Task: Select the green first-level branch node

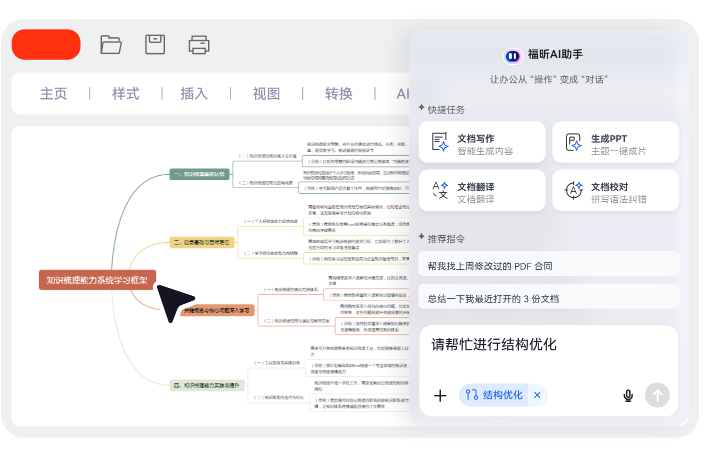Action: [x=199, y=174]
